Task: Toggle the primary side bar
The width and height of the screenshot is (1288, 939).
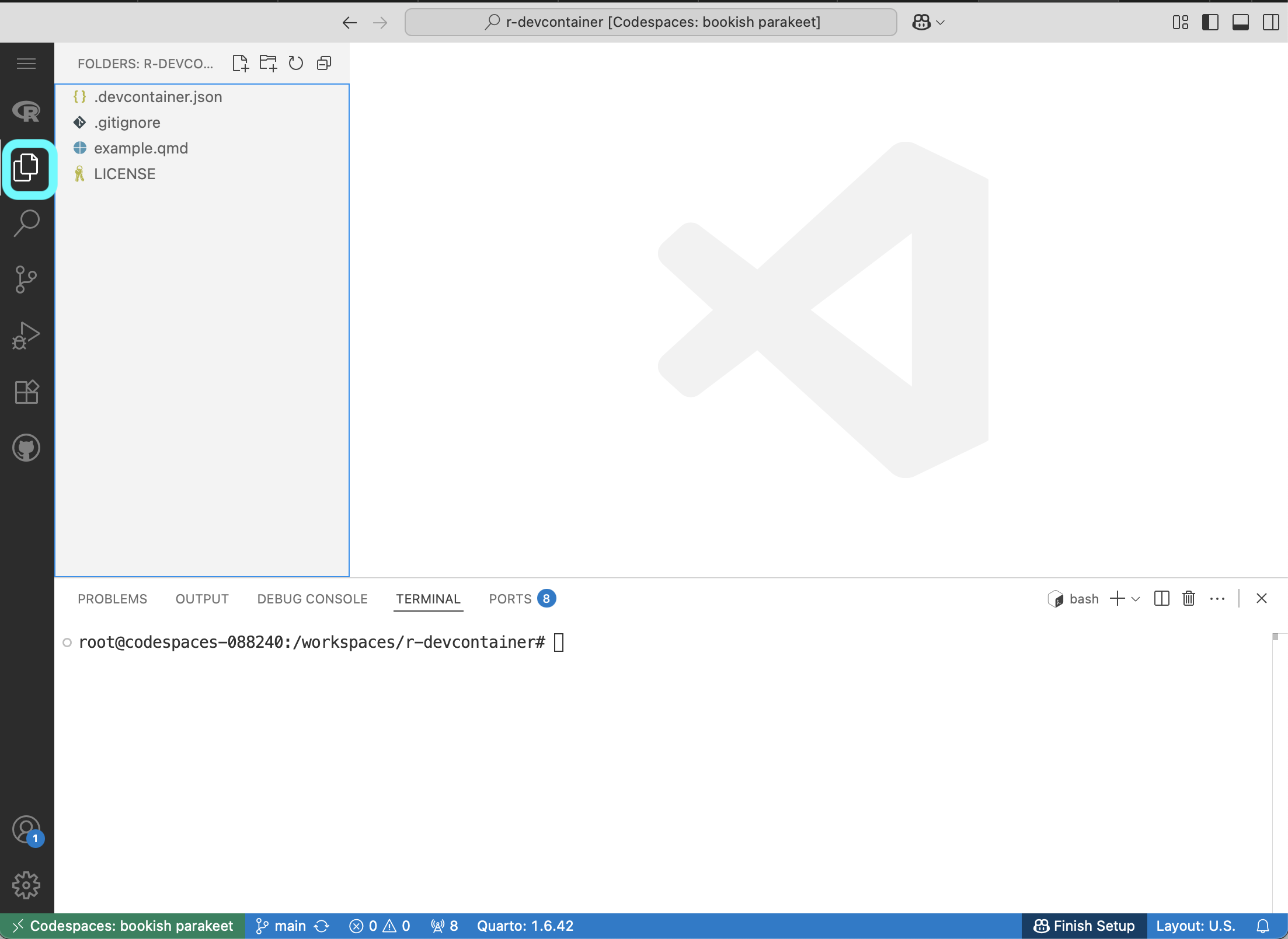Action: 1210,22
